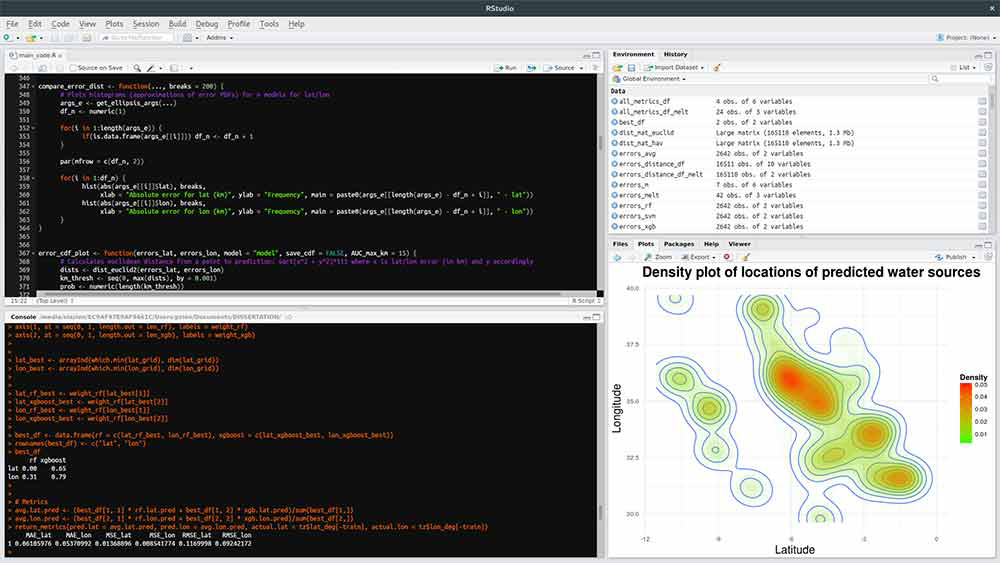
Task: Click the code tools wand icon
Action: tap(151, 68)
